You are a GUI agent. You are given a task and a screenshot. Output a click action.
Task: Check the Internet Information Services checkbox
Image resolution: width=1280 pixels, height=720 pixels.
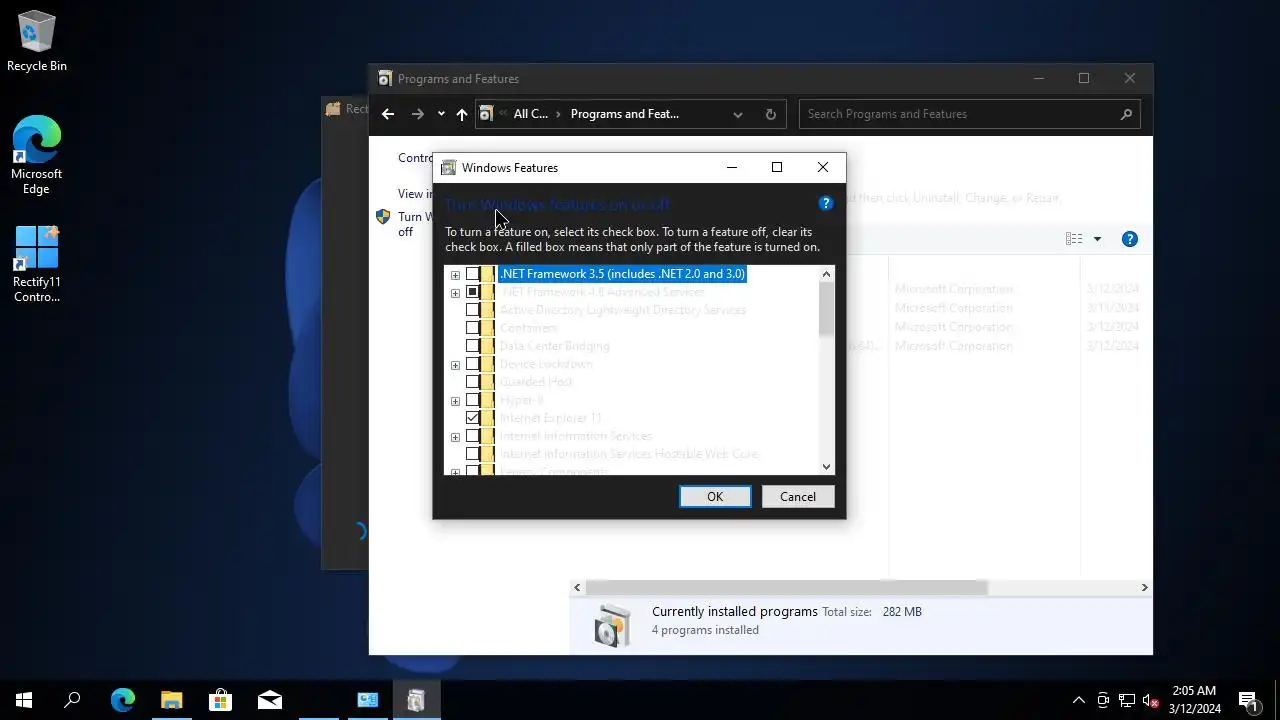pyautogui.click(x=472, y=436)
